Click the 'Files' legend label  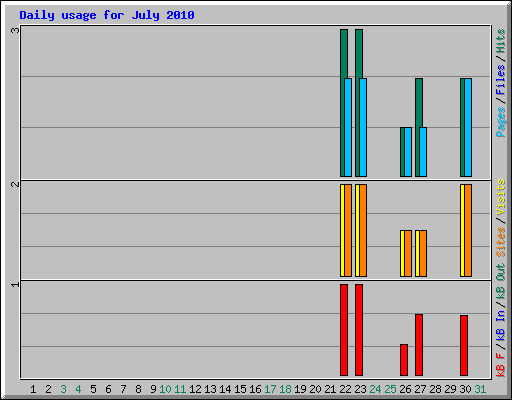(500, 80)
